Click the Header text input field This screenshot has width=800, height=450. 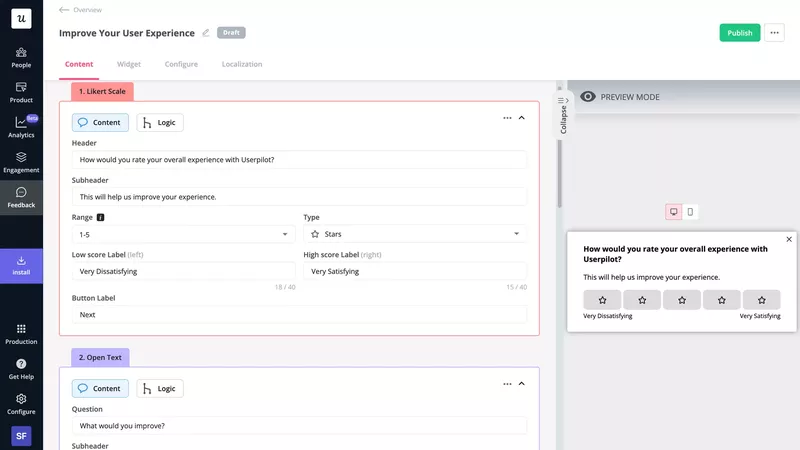click(299, 160)
